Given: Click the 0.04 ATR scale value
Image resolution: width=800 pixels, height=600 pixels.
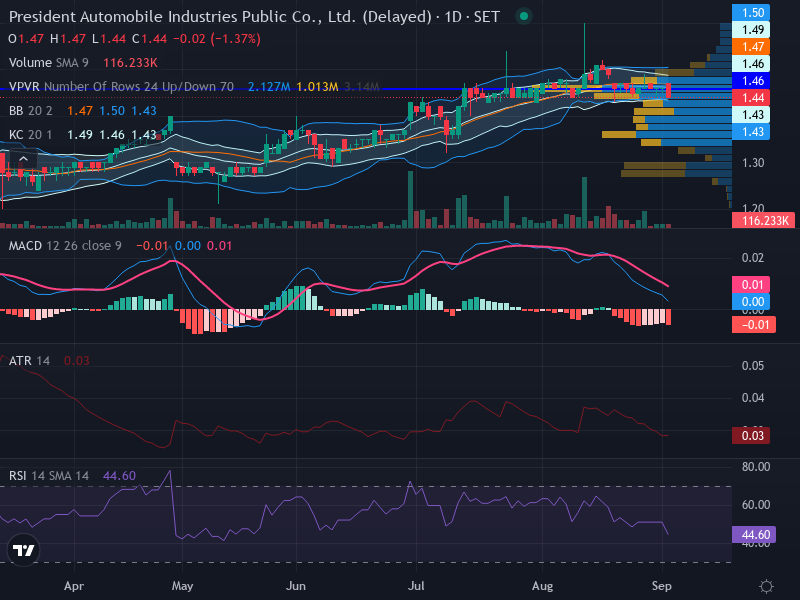Looking at the screenshot, I should [x=753, y=398].
